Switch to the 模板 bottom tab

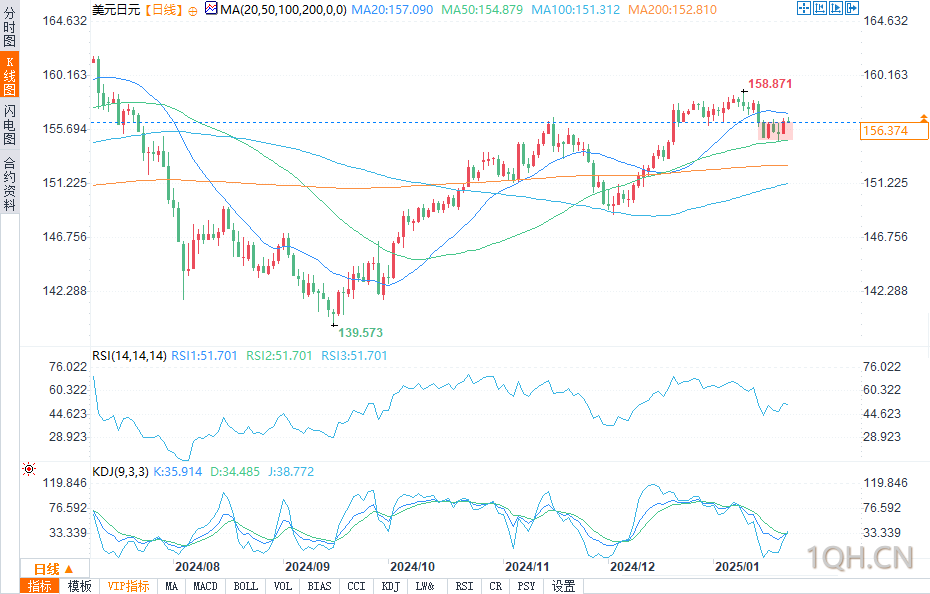point(79,586)
